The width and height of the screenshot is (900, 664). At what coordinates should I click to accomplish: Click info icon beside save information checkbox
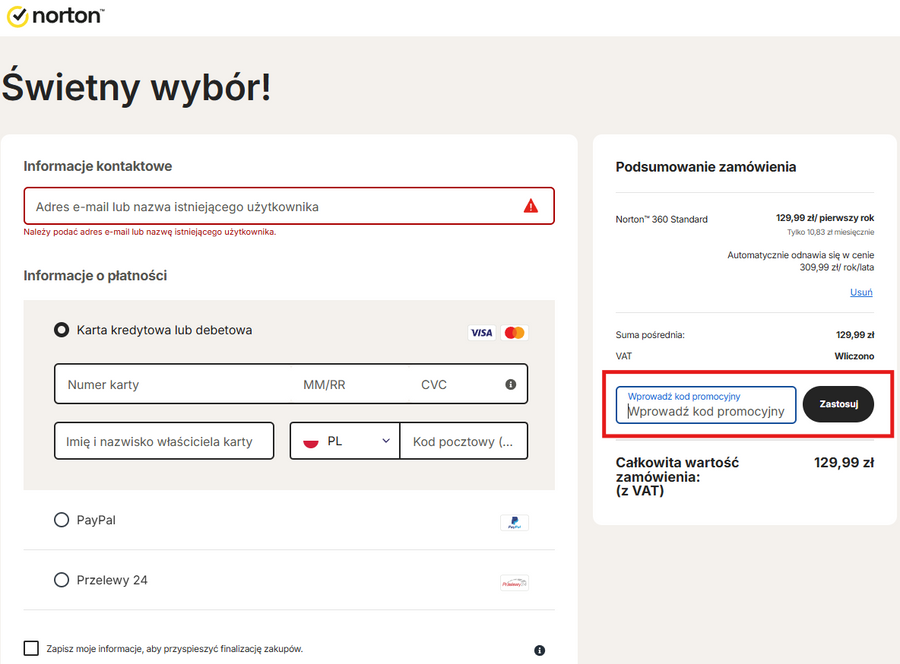[539, 650]
